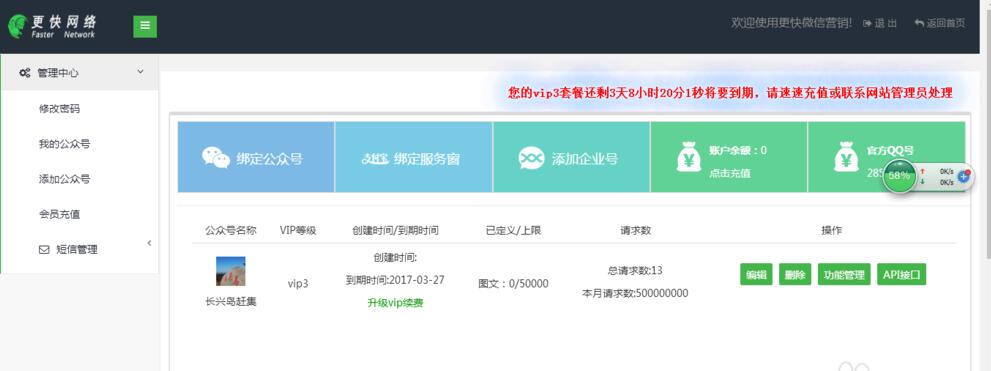Click the red vip3 expiry notice
The image size is (991, 371).
coord(730,93)
